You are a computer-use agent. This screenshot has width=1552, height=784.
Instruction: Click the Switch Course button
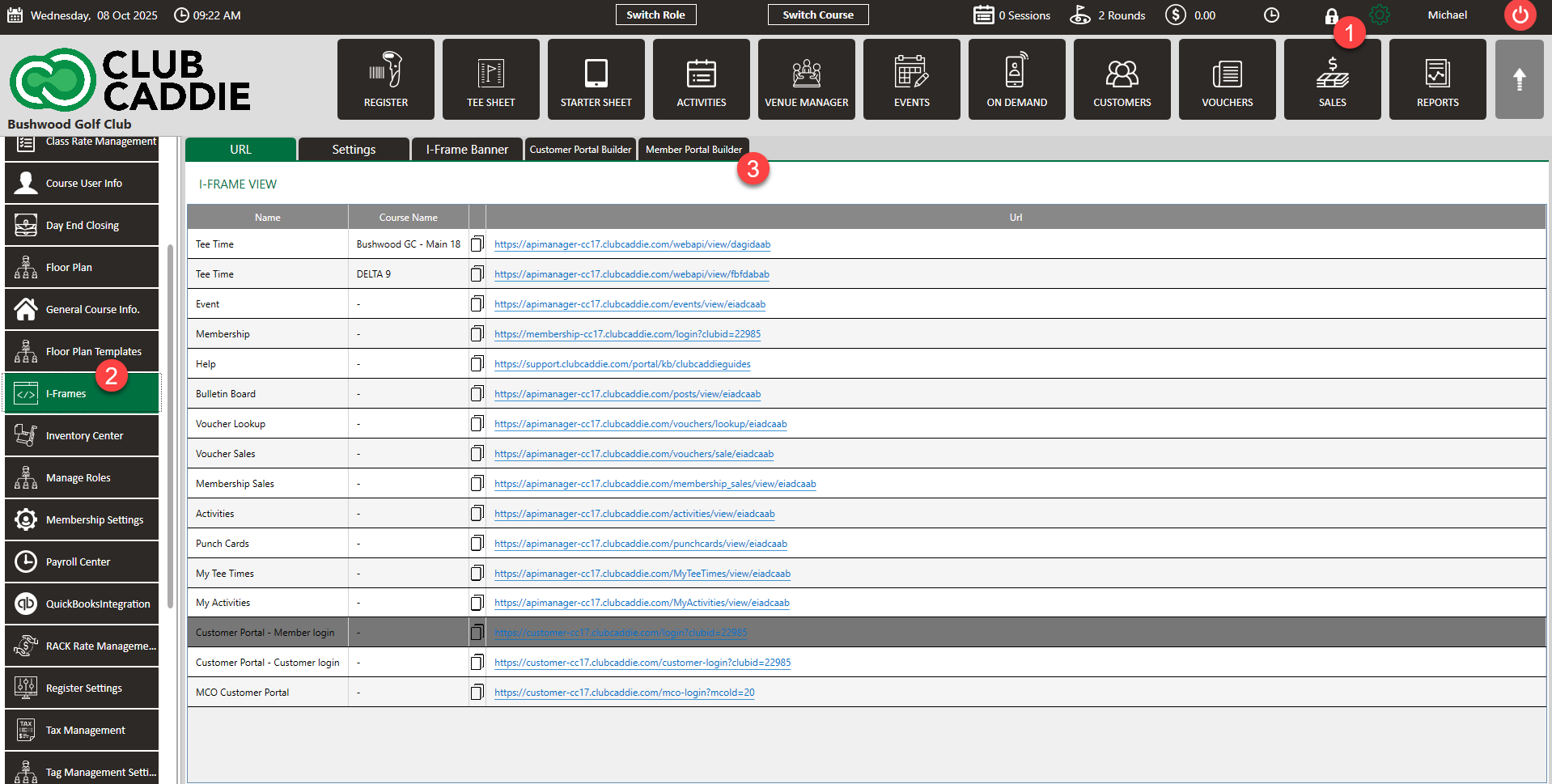[x=817, y=15]
